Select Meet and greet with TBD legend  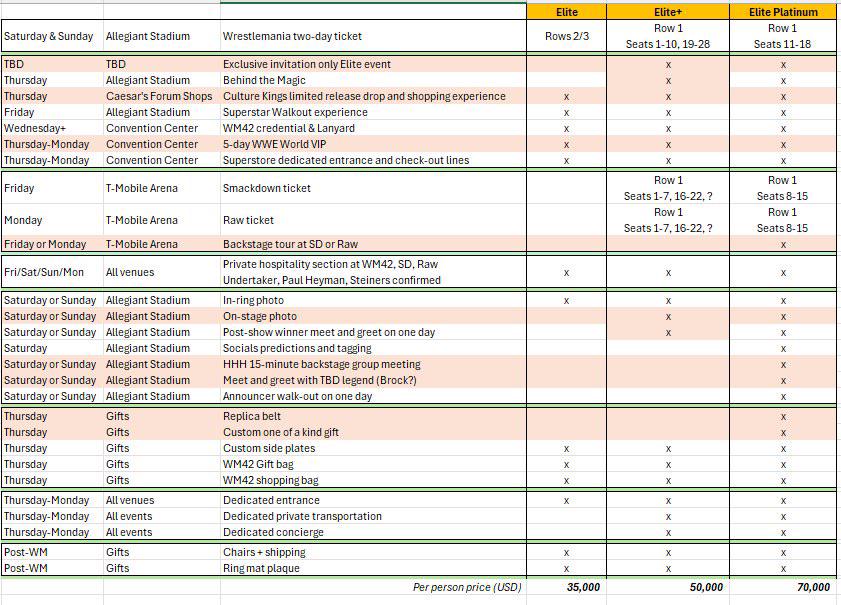373,380
